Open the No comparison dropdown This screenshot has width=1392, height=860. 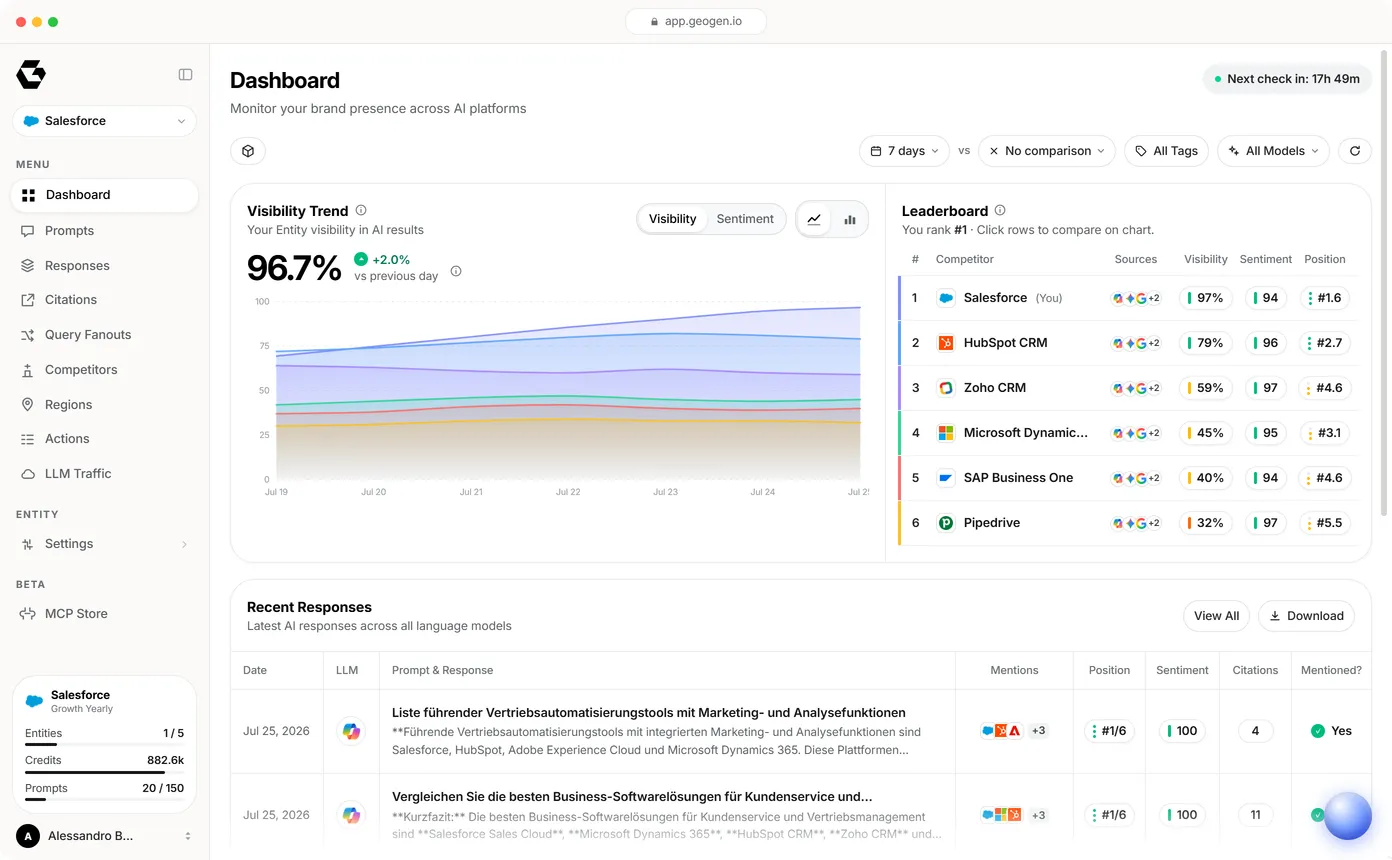[1047, 151]
